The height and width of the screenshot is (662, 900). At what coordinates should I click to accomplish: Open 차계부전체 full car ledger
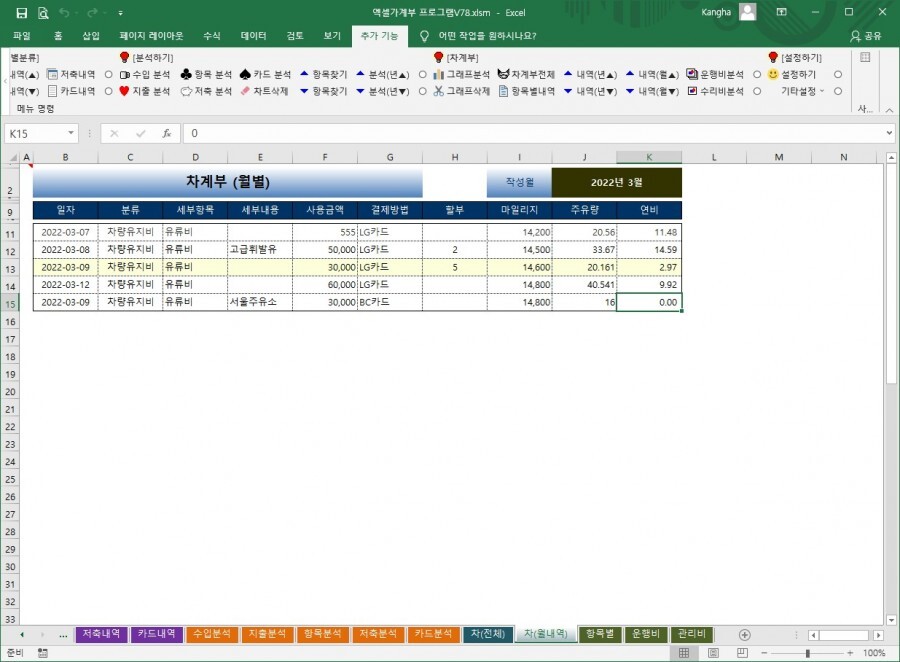point(526,75)
